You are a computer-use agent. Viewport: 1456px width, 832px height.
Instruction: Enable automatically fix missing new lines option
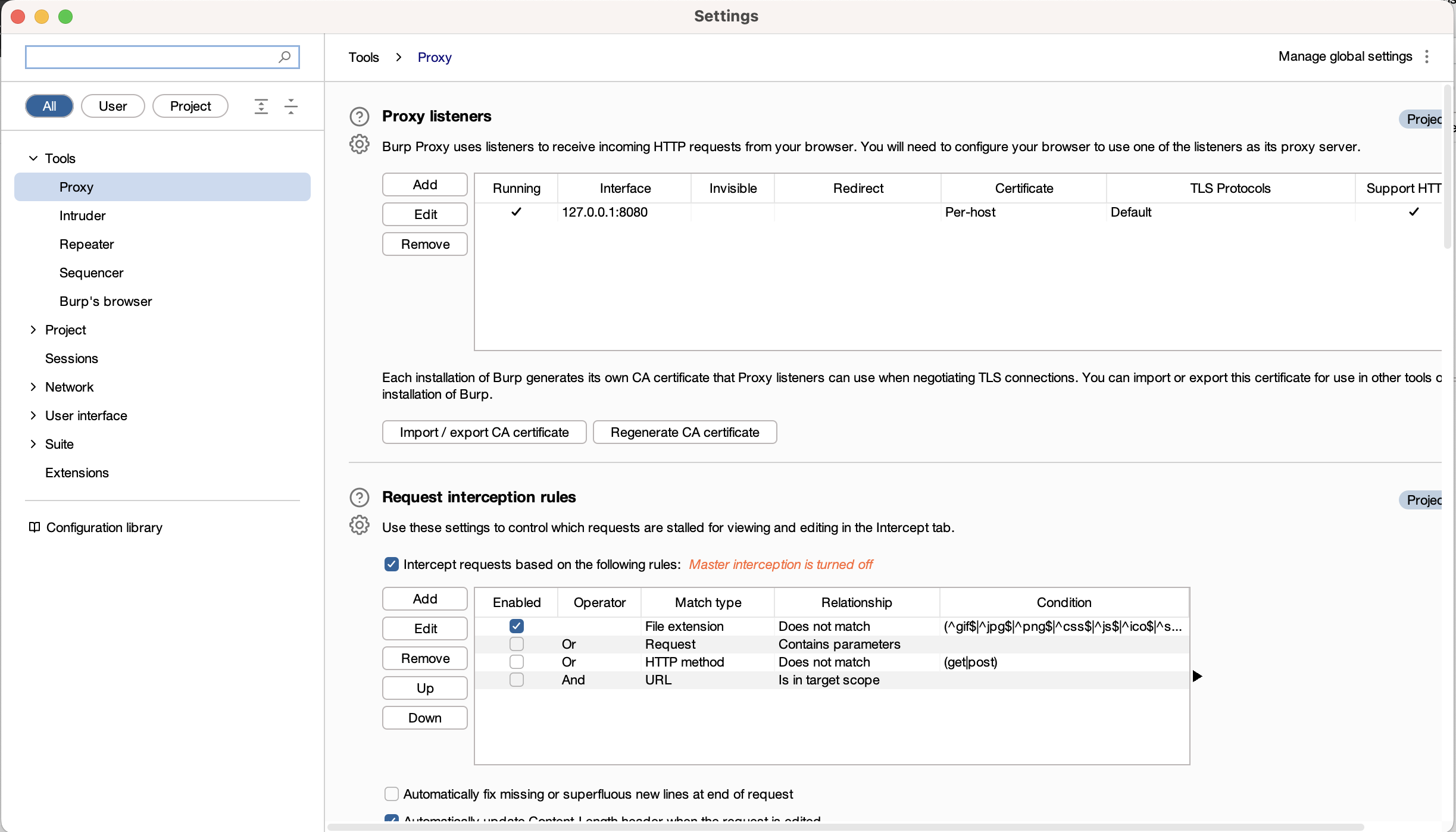392,794
